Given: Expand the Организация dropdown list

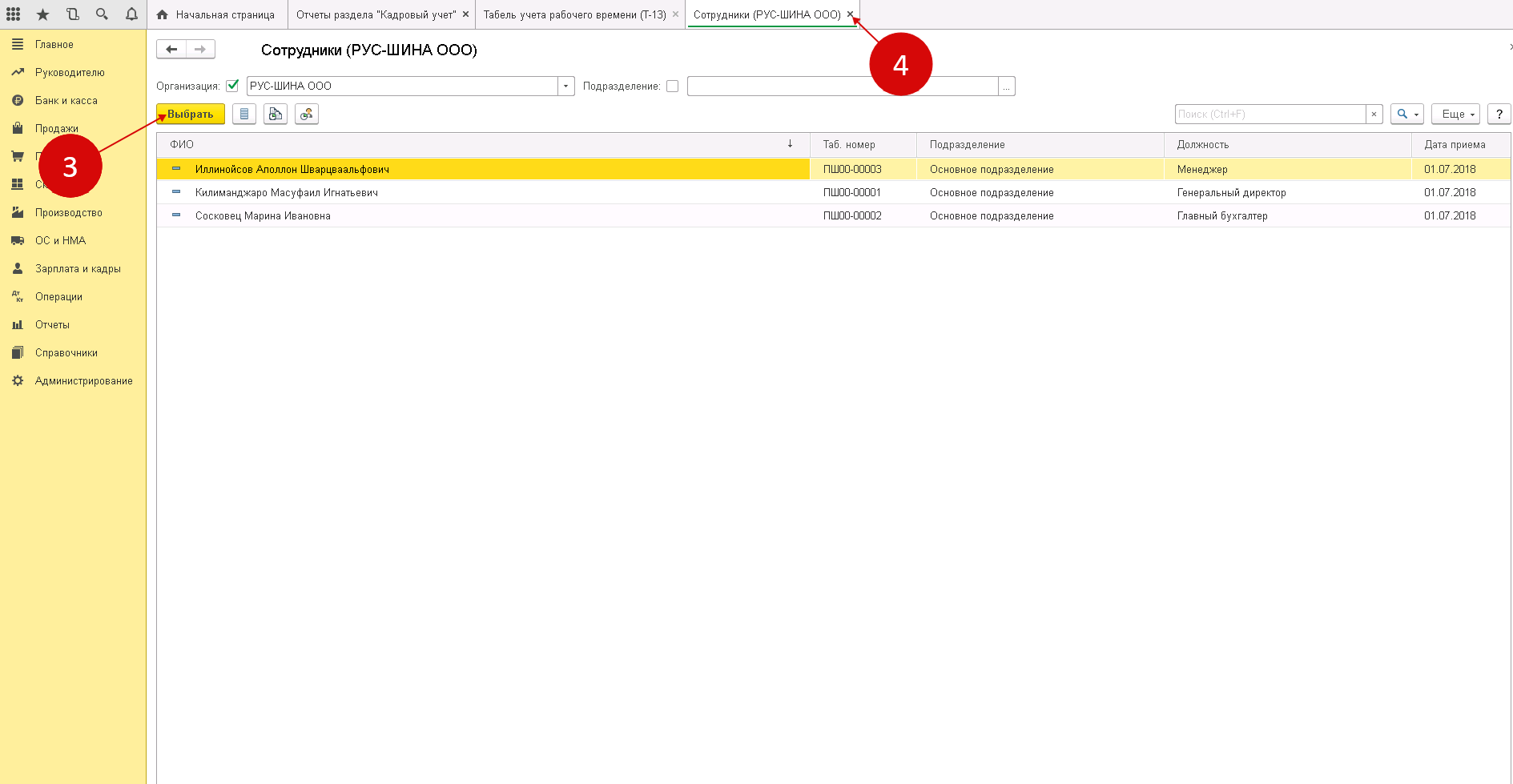Looking at the screenshot, I should point(566,86).
